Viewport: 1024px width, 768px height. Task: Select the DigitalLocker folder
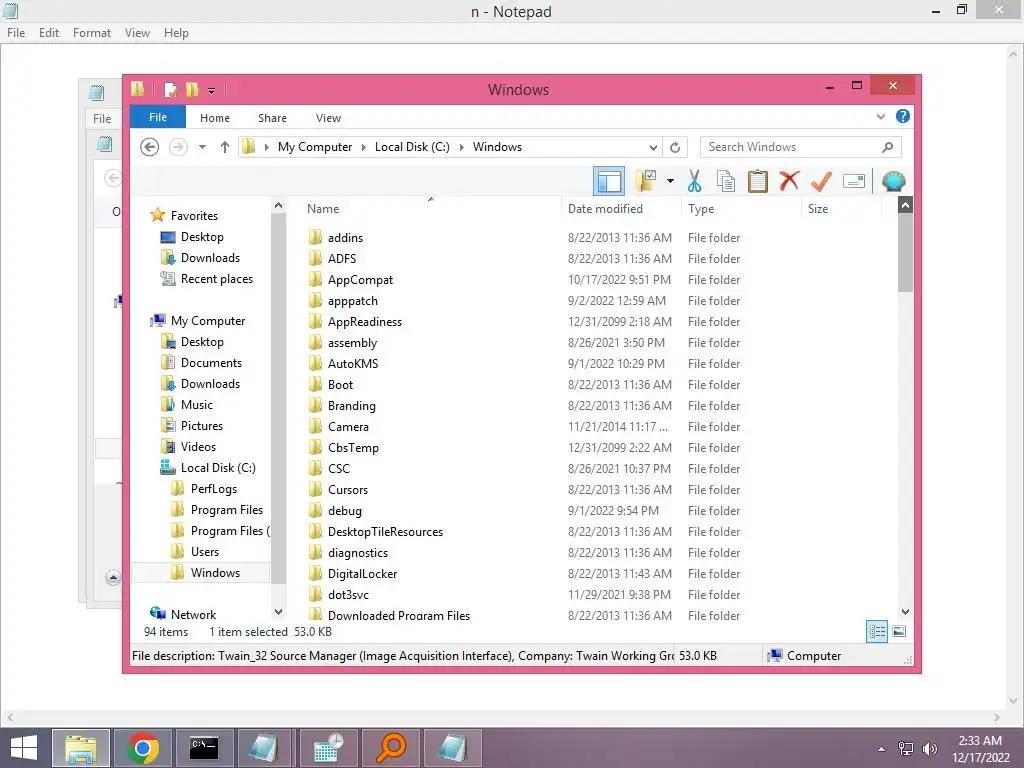pyautogui.click(x=362, y=574)
